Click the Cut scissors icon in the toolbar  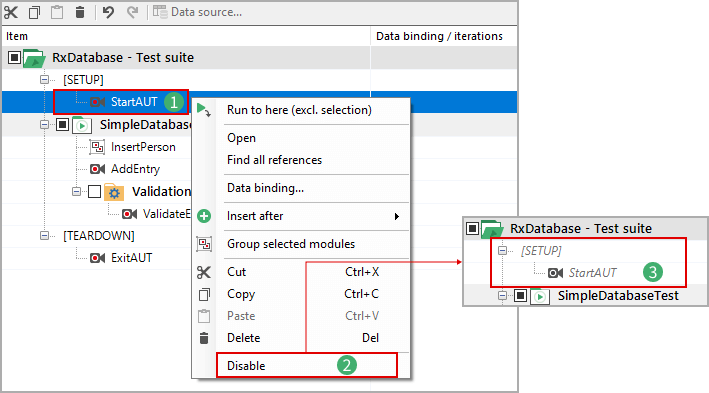[11, 12]
